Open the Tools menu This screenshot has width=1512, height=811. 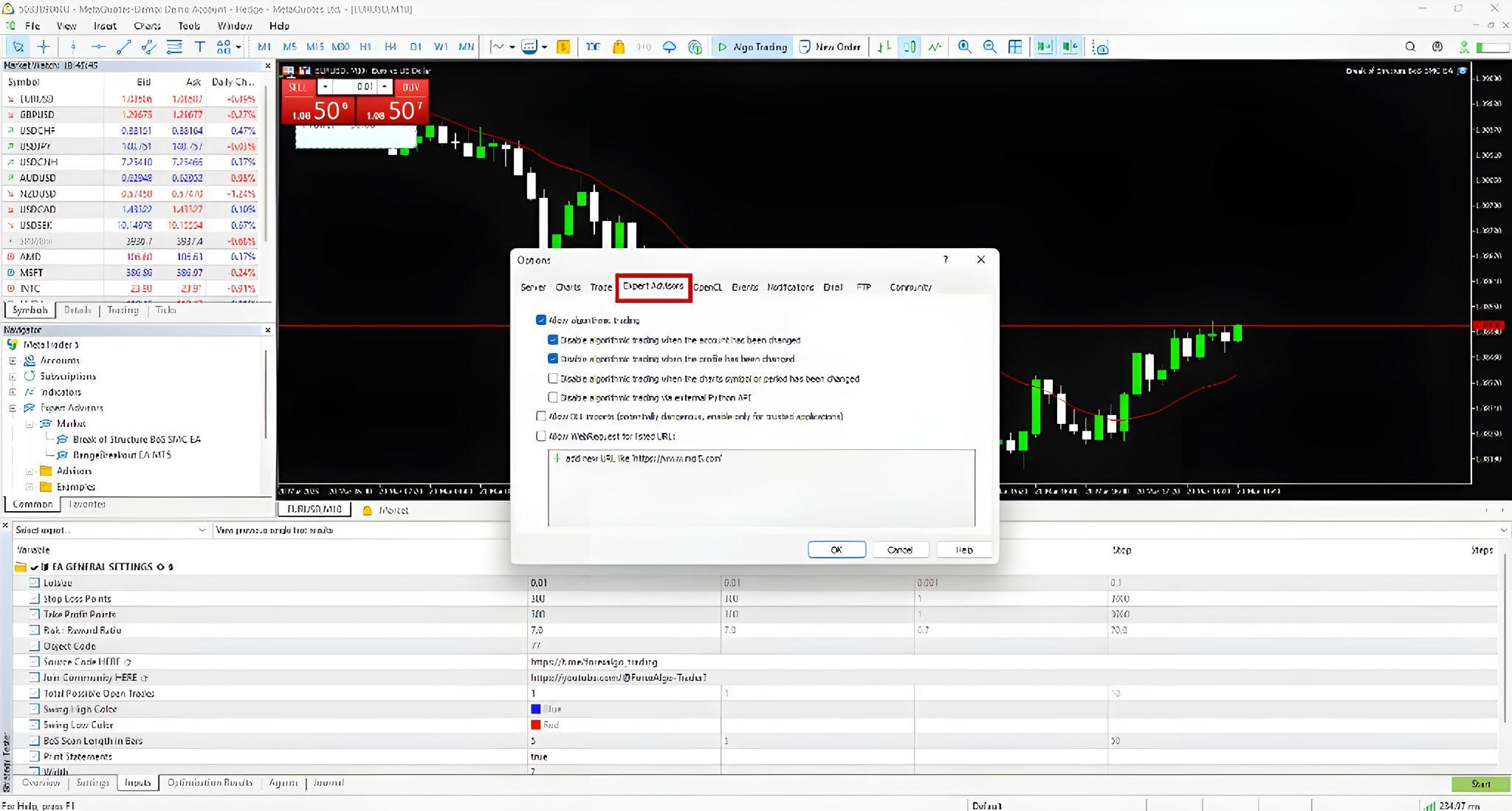tap(189, 26)
